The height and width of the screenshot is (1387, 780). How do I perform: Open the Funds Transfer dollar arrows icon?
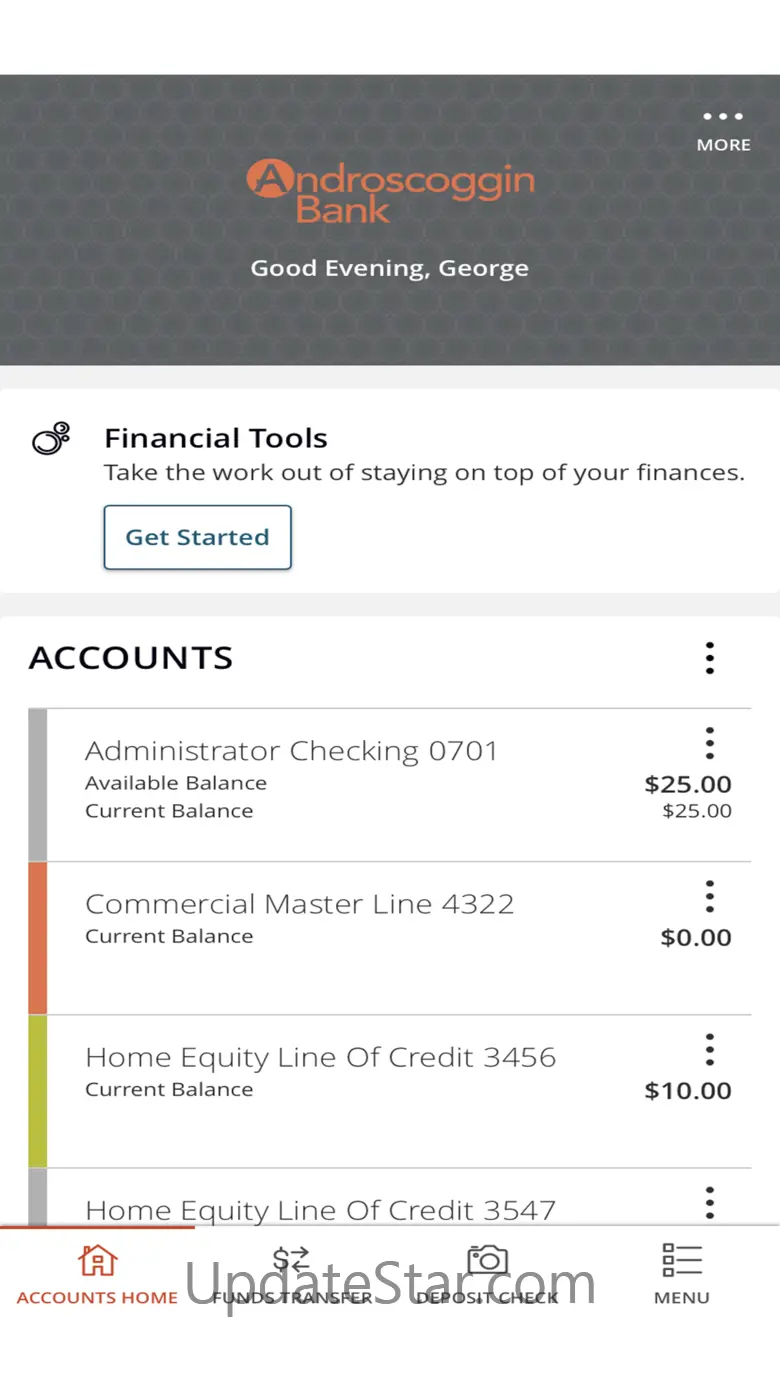(292, 1260)
